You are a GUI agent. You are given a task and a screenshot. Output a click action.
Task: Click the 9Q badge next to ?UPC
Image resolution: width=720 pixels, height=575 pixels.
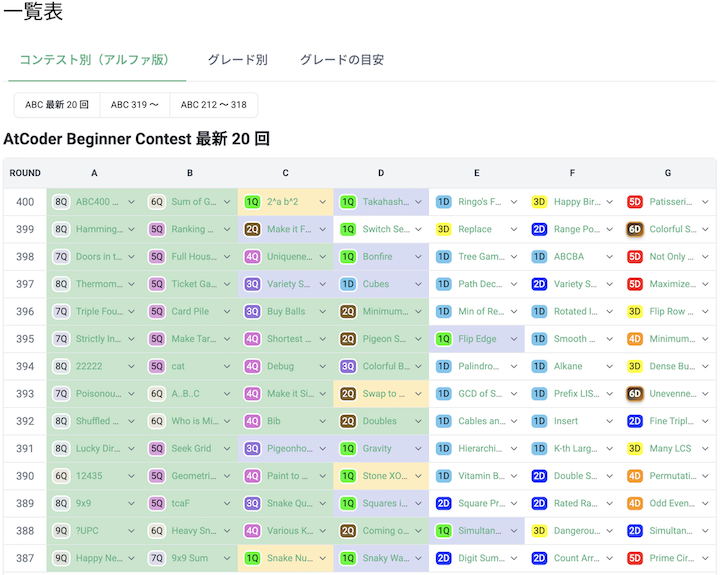pyautogui.click(x=61, y=531)
